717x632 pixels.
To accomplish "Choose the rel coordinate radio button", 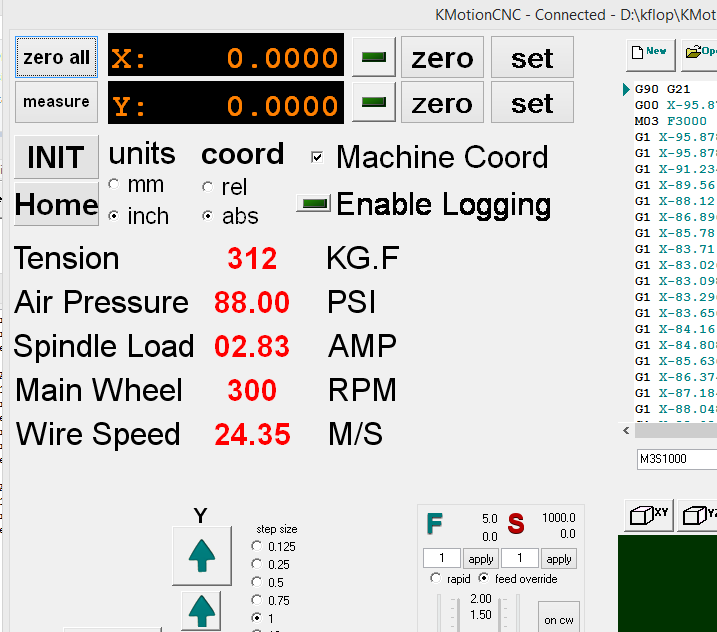I will (x=208, y=187).
